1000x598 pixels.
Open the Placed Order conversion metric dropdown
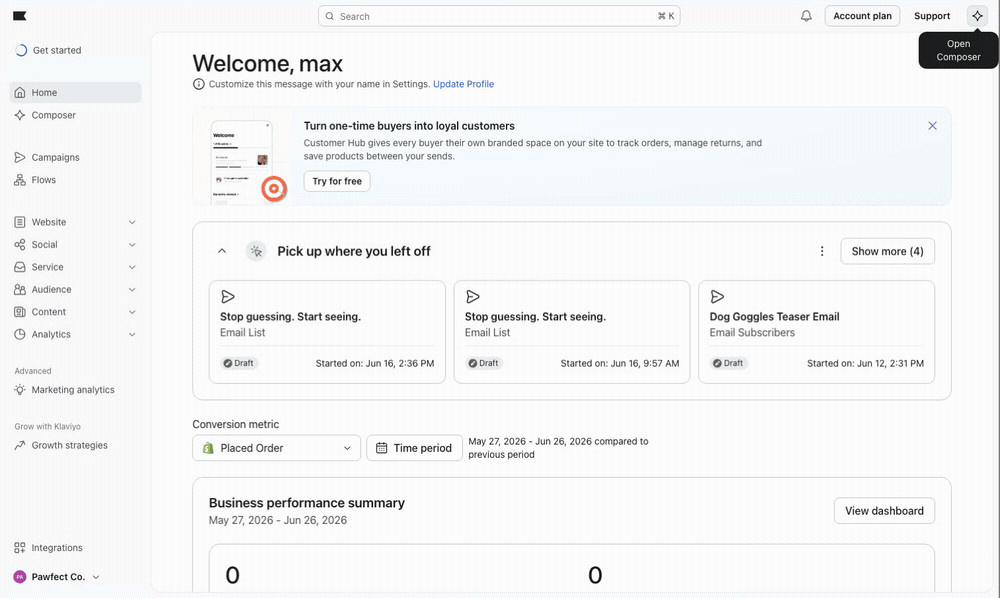click(277, 448)
